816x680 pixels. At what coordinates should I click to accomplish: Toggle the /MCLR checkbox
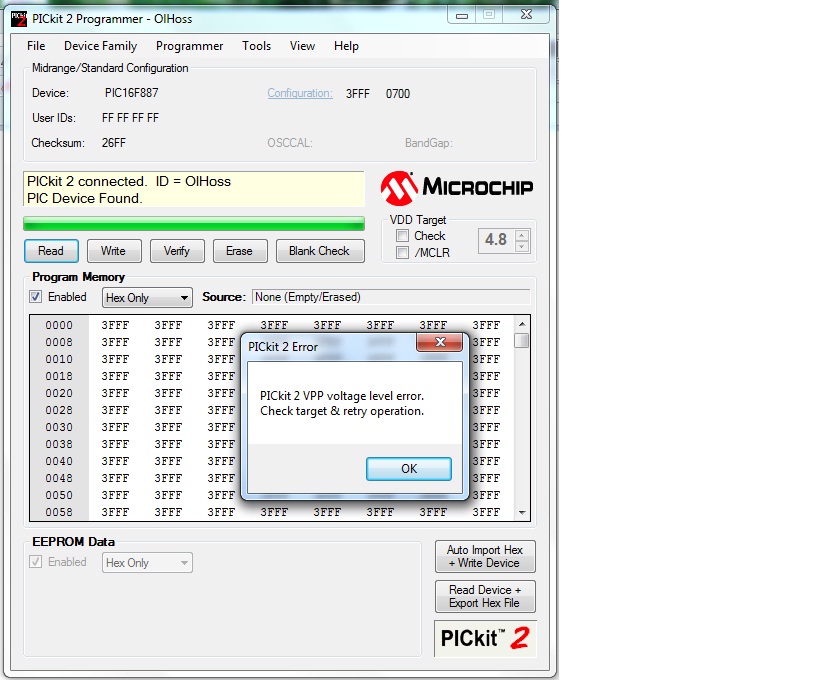coord(402,252)
